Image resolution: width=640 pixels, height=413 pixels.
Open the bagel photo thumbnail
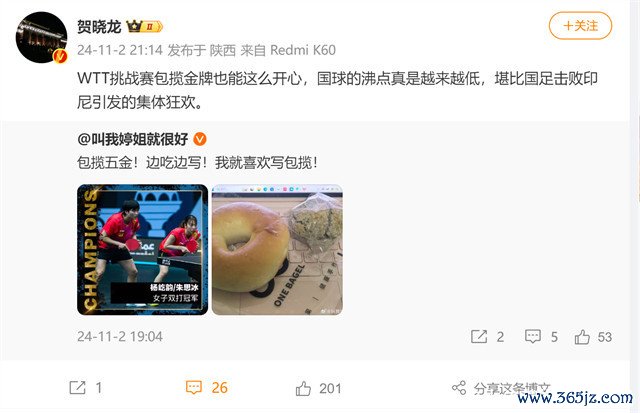point(277,250)
